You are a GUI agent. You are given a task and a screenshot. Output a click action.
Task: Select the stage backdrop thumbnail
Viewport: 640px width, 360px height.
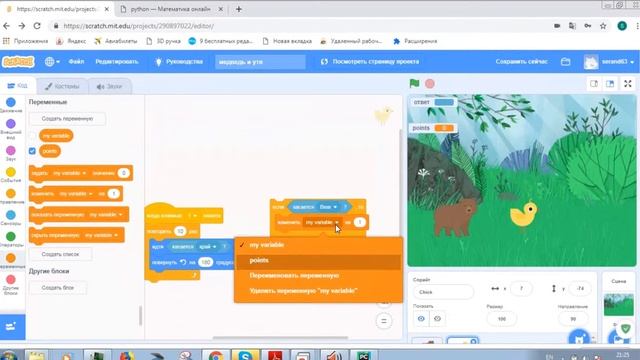pyautogui.click(x=619, y=304)
